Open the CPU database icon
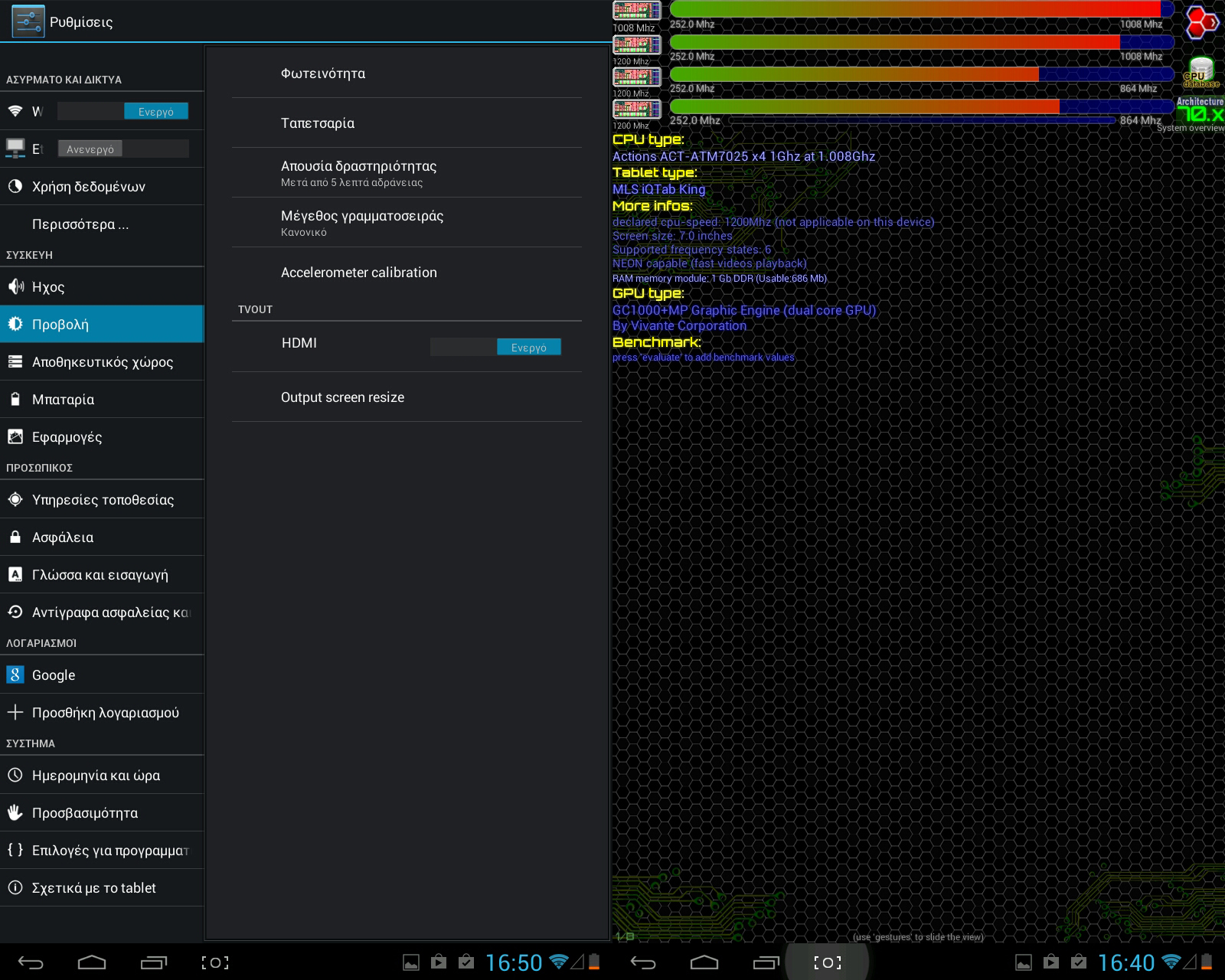 (x=1201, y=71)
